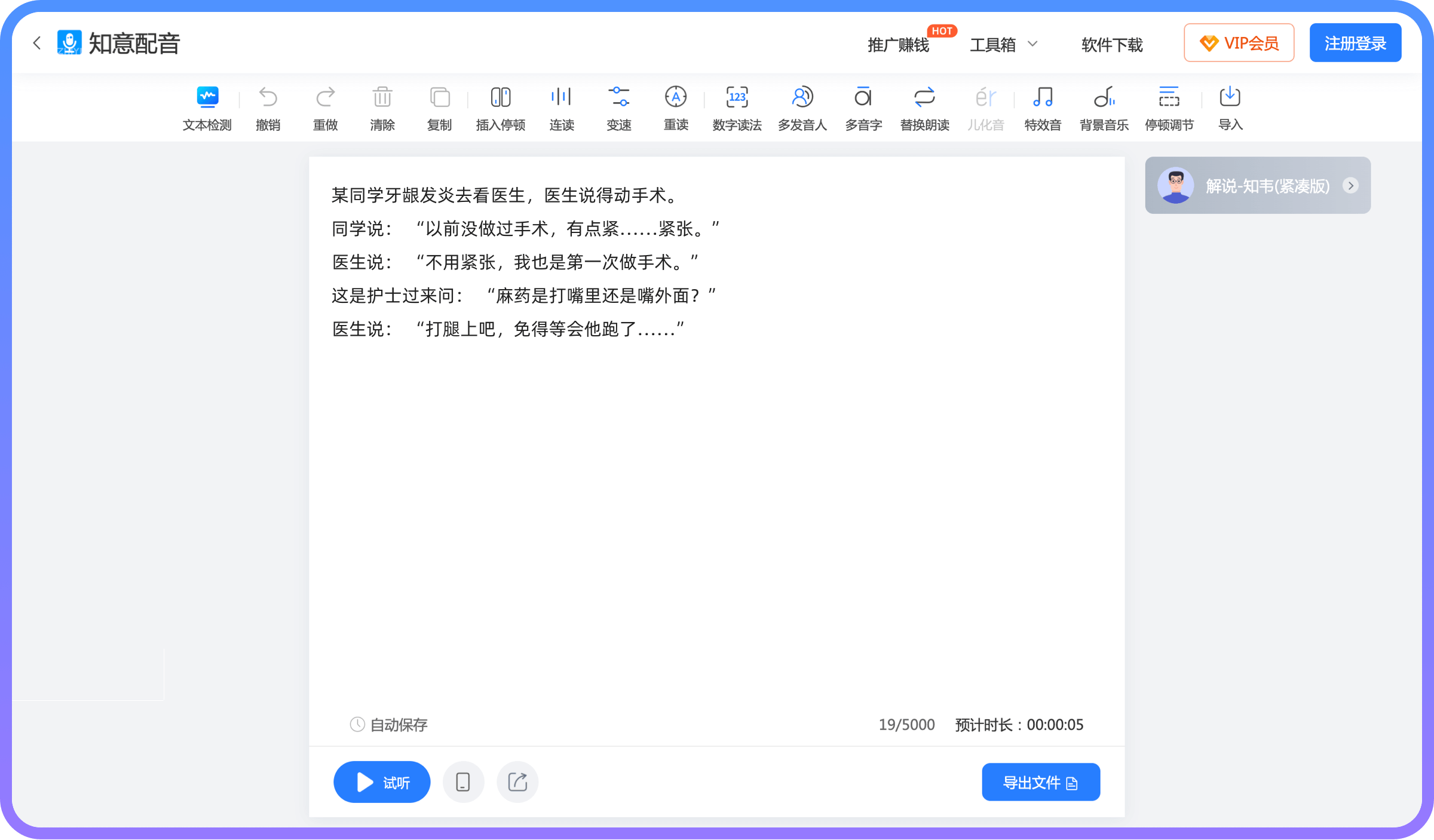Run 文本检测 text detection
This screenshot has width=1434, height=840.
[x=207, y=108]
